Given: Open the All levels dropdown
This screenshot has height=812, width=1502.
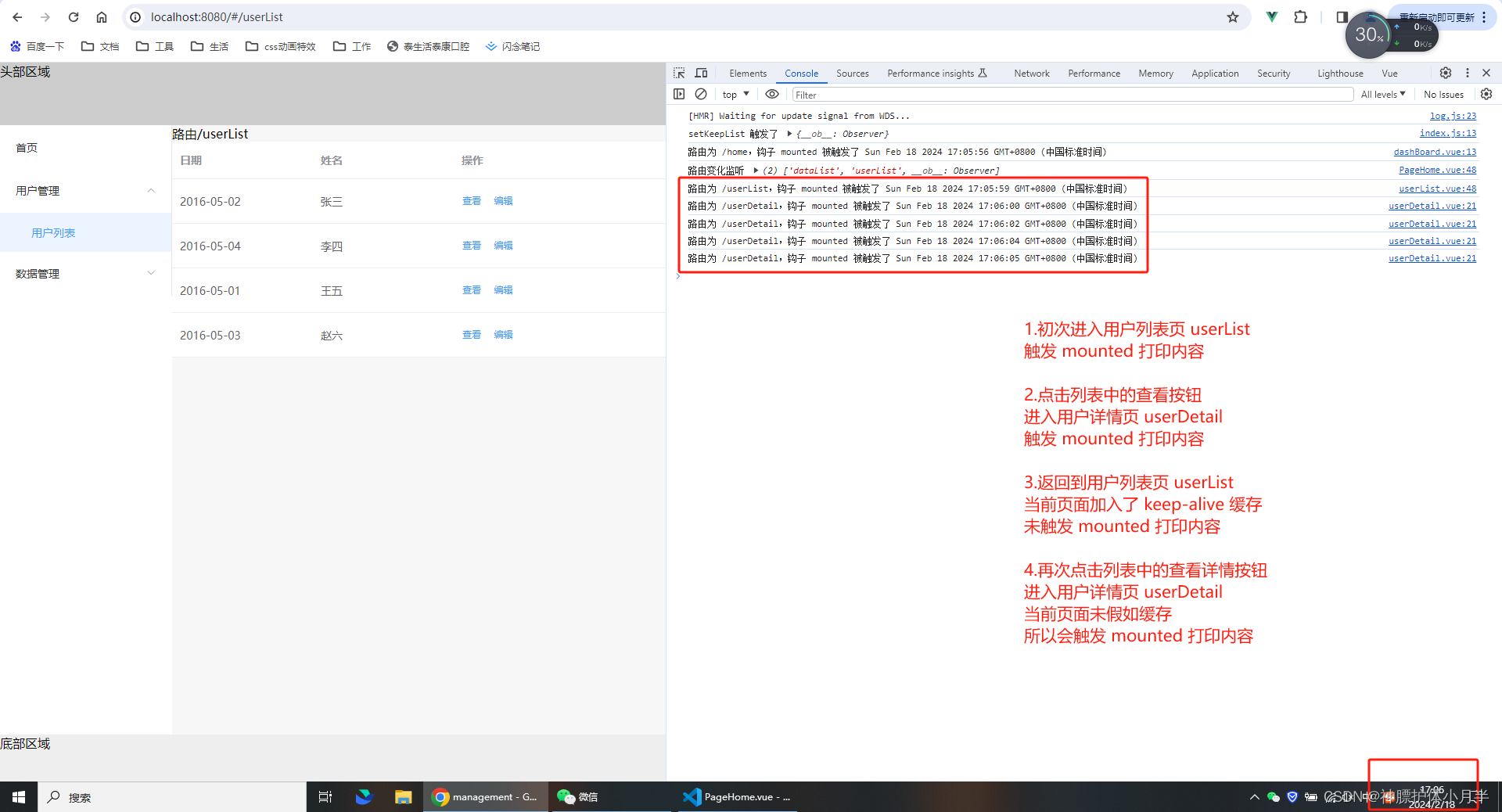Looking at the screenshot, I should [x=1383, y=95].
